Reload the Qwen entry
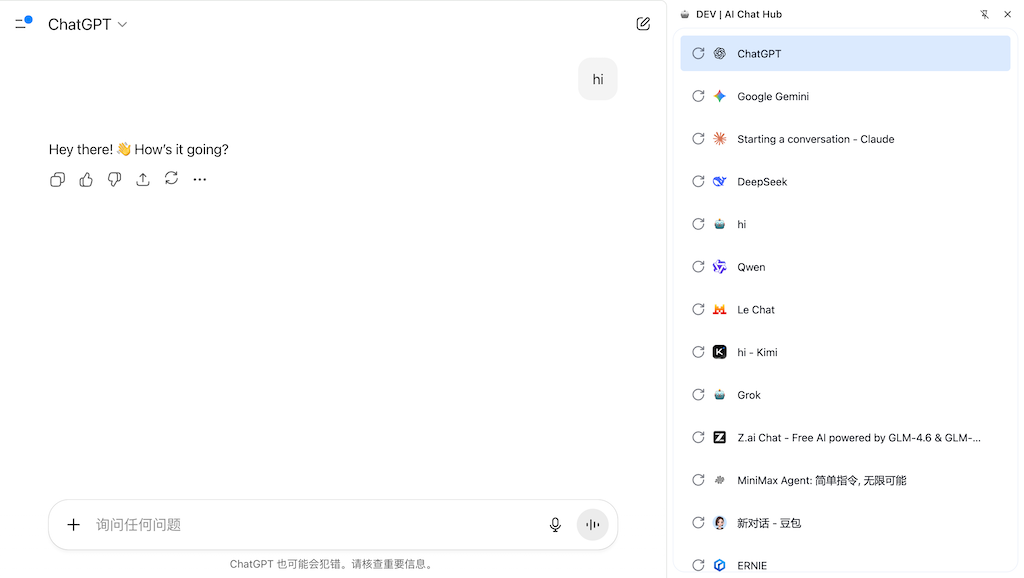 [698, 267]
